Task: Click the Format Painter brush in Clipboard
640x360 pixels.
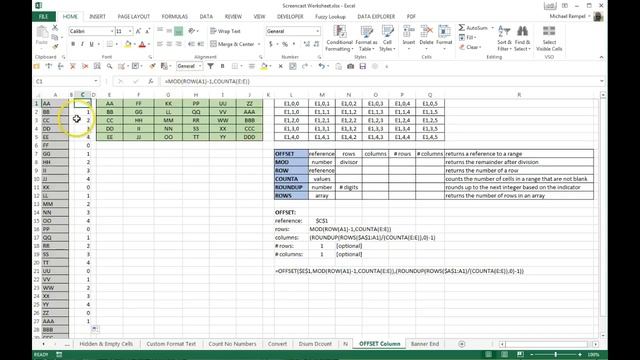Action: click(55, 47)
